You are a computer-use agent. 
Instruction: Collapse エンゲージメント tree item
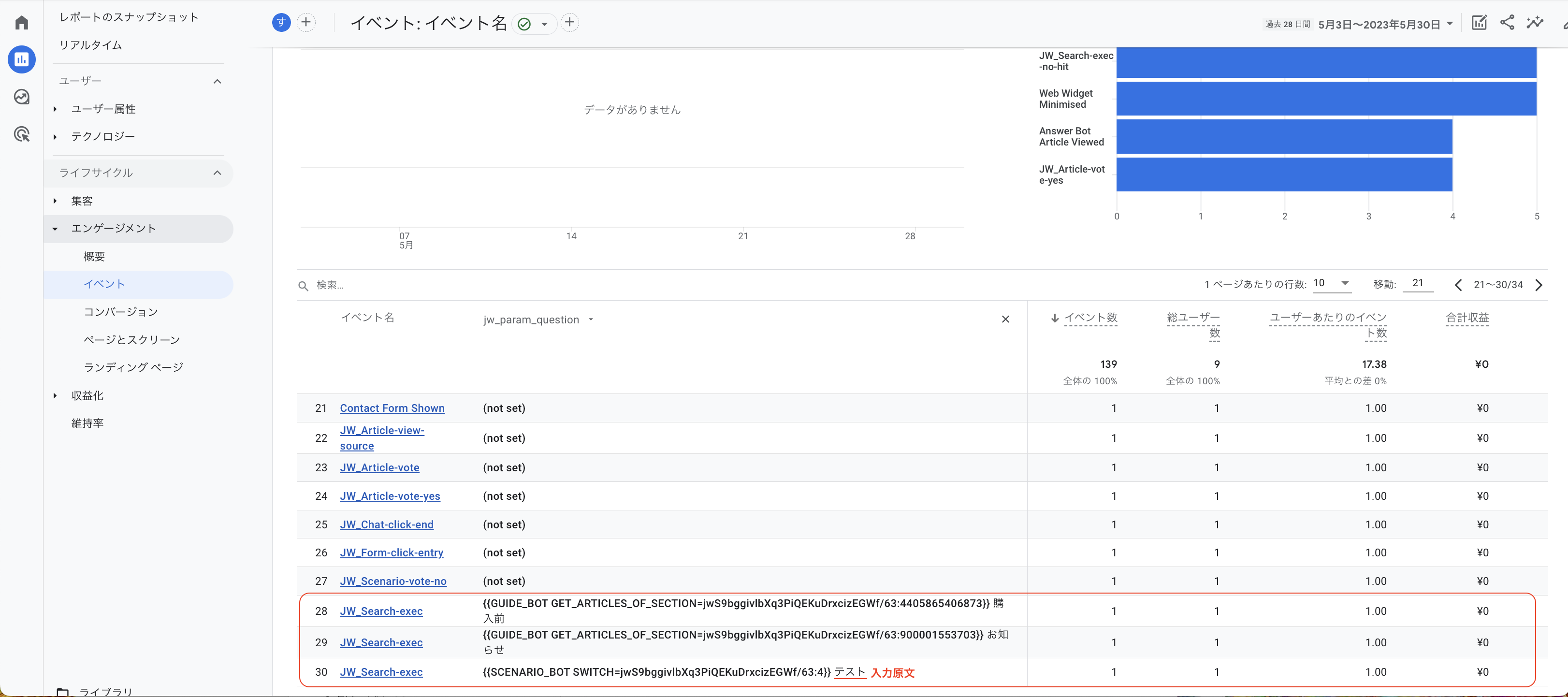point(55,229)
